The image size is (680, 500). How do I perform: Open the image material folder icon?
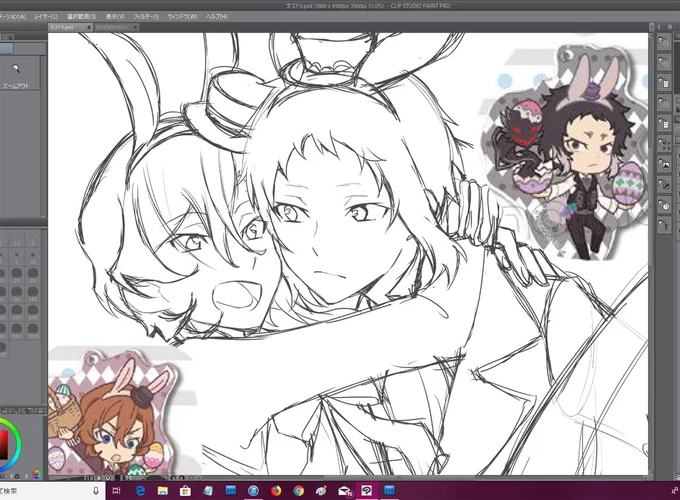[664, 165]
